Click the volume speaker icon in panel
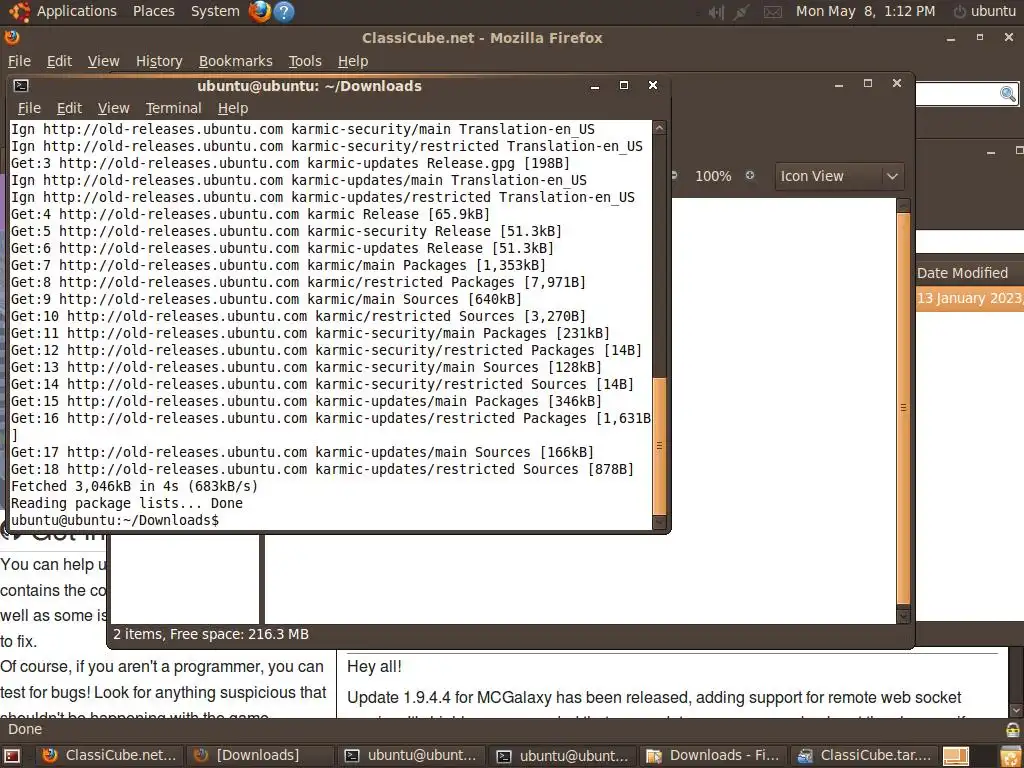Image resolution: width=1024 pixels, height=768 pixels. click(716, 12)
